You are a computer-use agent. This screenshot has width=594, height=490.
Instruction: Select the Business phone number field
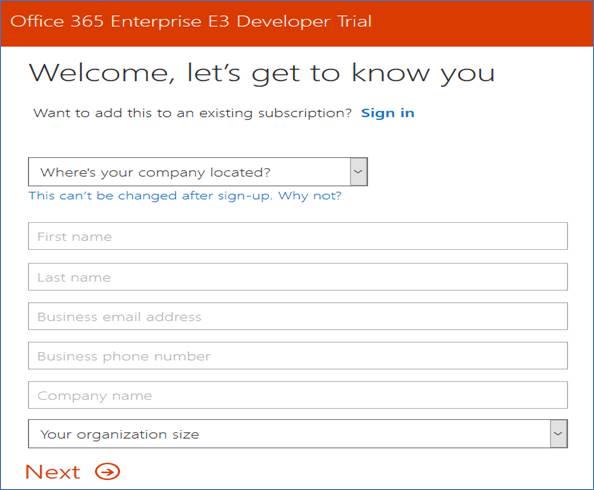(298, 356)
